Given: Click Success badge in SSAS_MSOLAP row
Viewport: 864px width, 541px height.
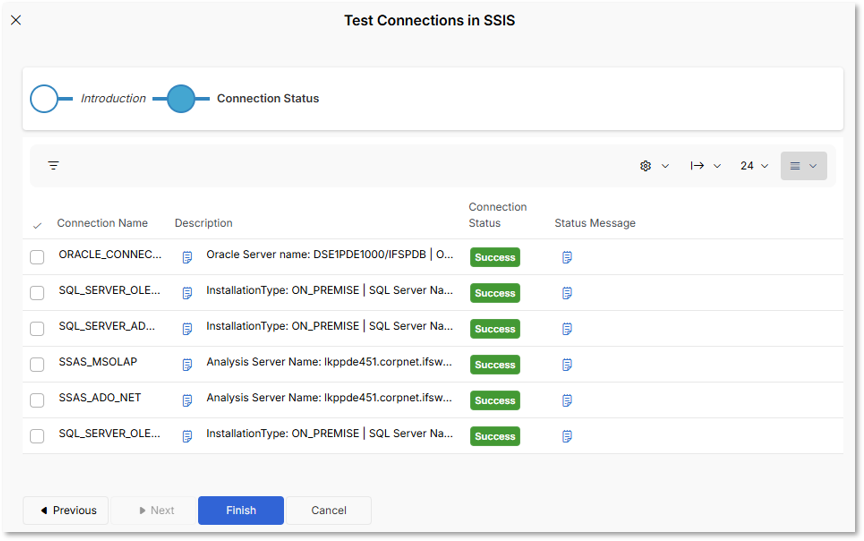Looking at the screenshot, I should 495,365.
